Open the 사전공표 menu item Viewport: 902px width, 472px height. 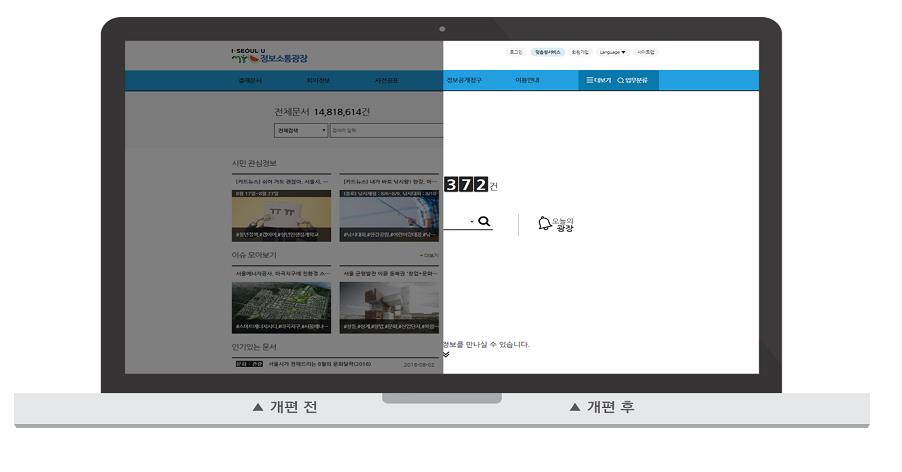pyautogui.click(x=387, y=80)
